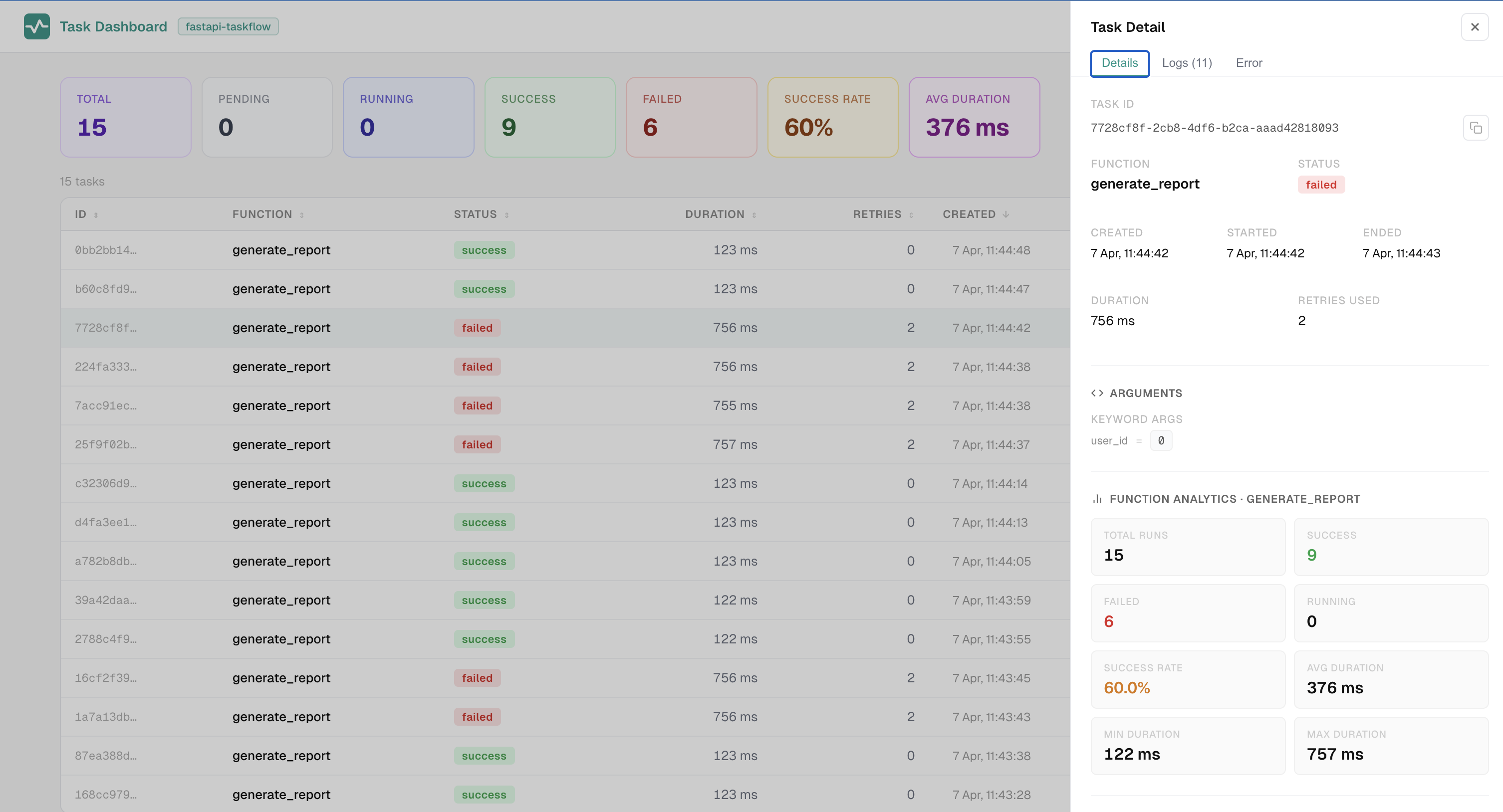The width and height of the screenshot is (1503, 812).
Task: Click the user_id value box
Action: pyautogui.click(x=1161, y=440)
